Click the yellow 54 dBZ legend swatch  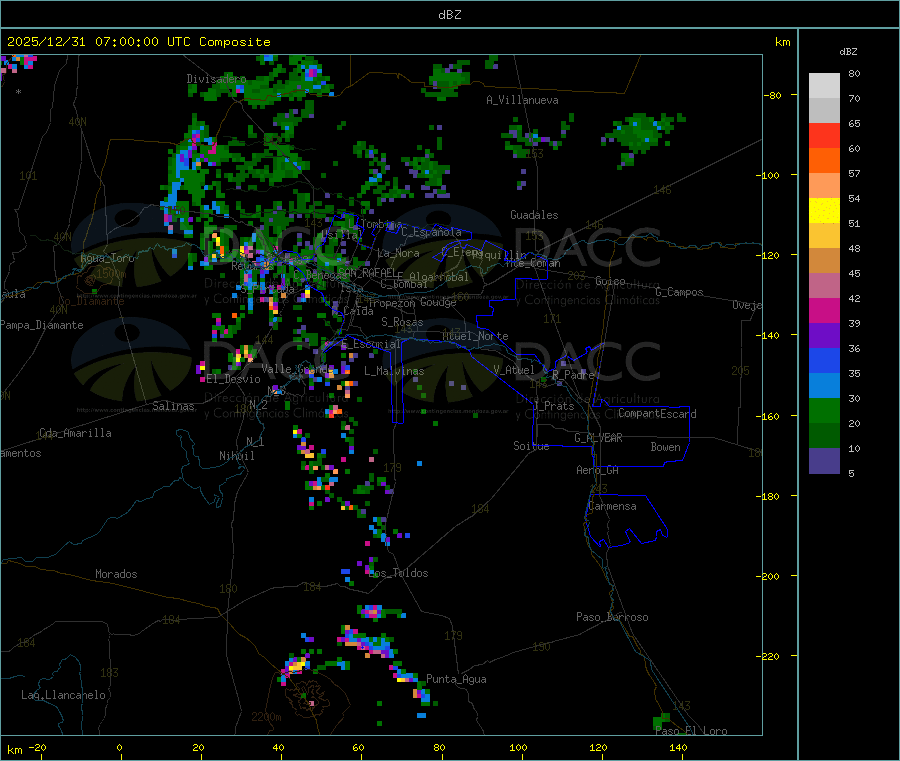[824, 210]
